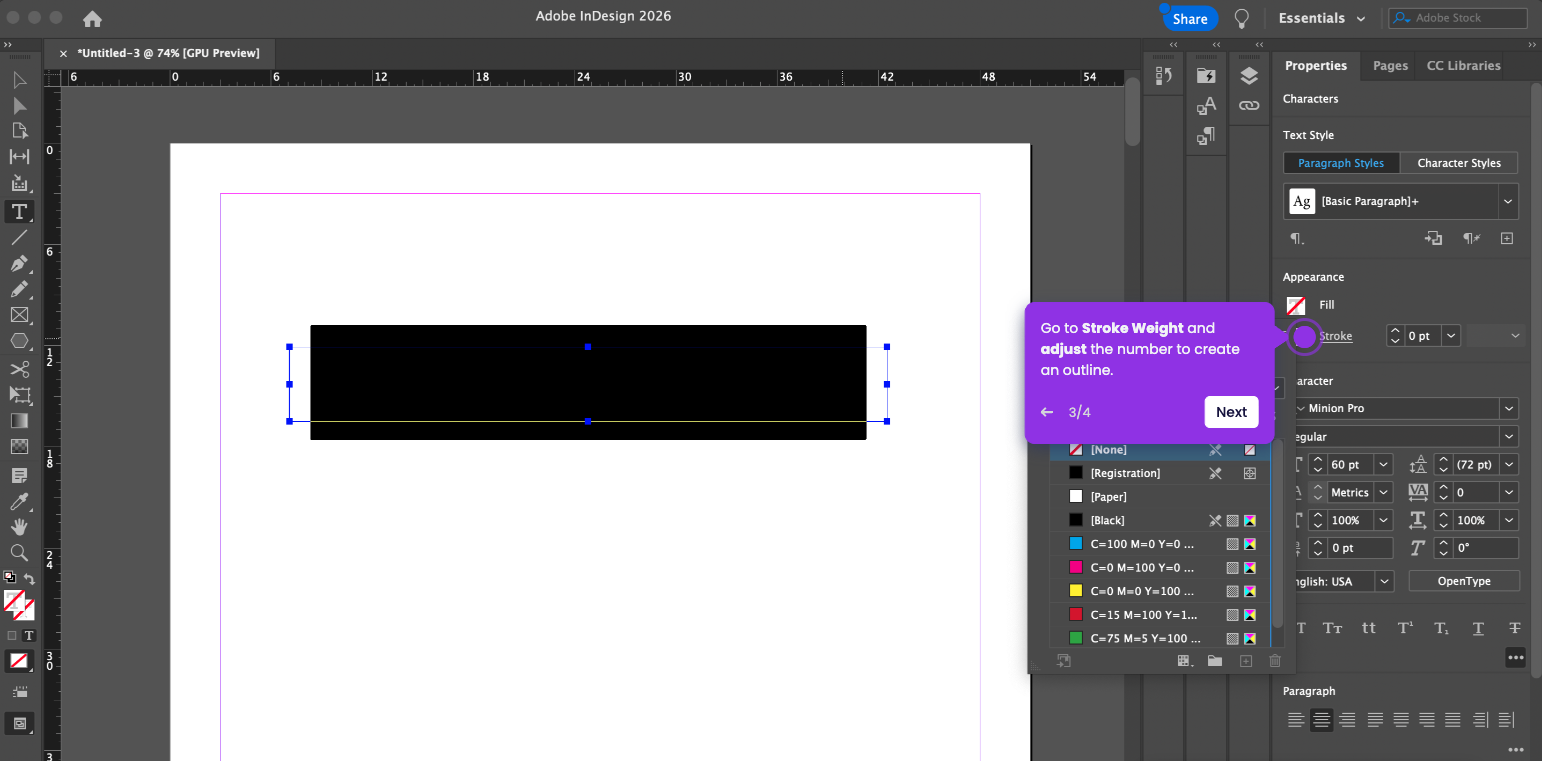Select the Properties tab
1542x761 pixels.
pos(1316,66)
